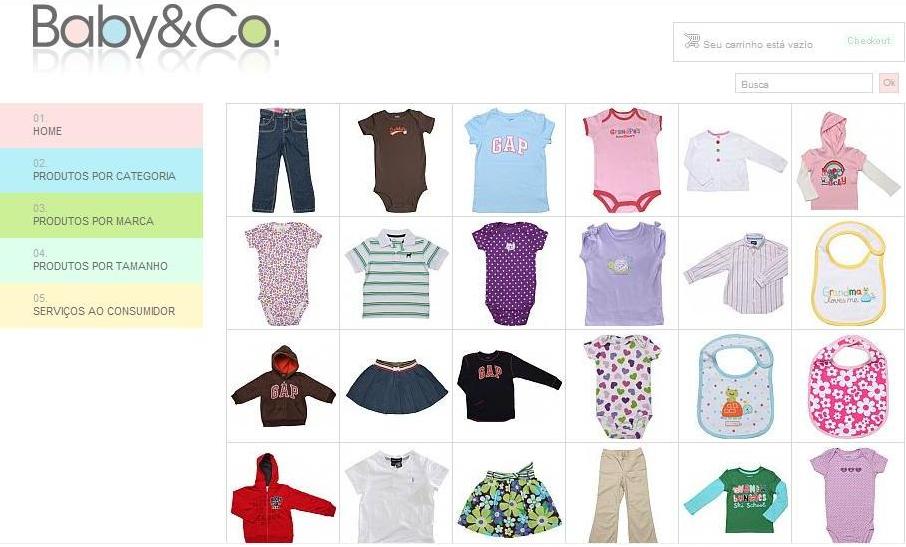Open Produtos por Marca menu
This screenshot has height=547, width=906.
(101, 215)
